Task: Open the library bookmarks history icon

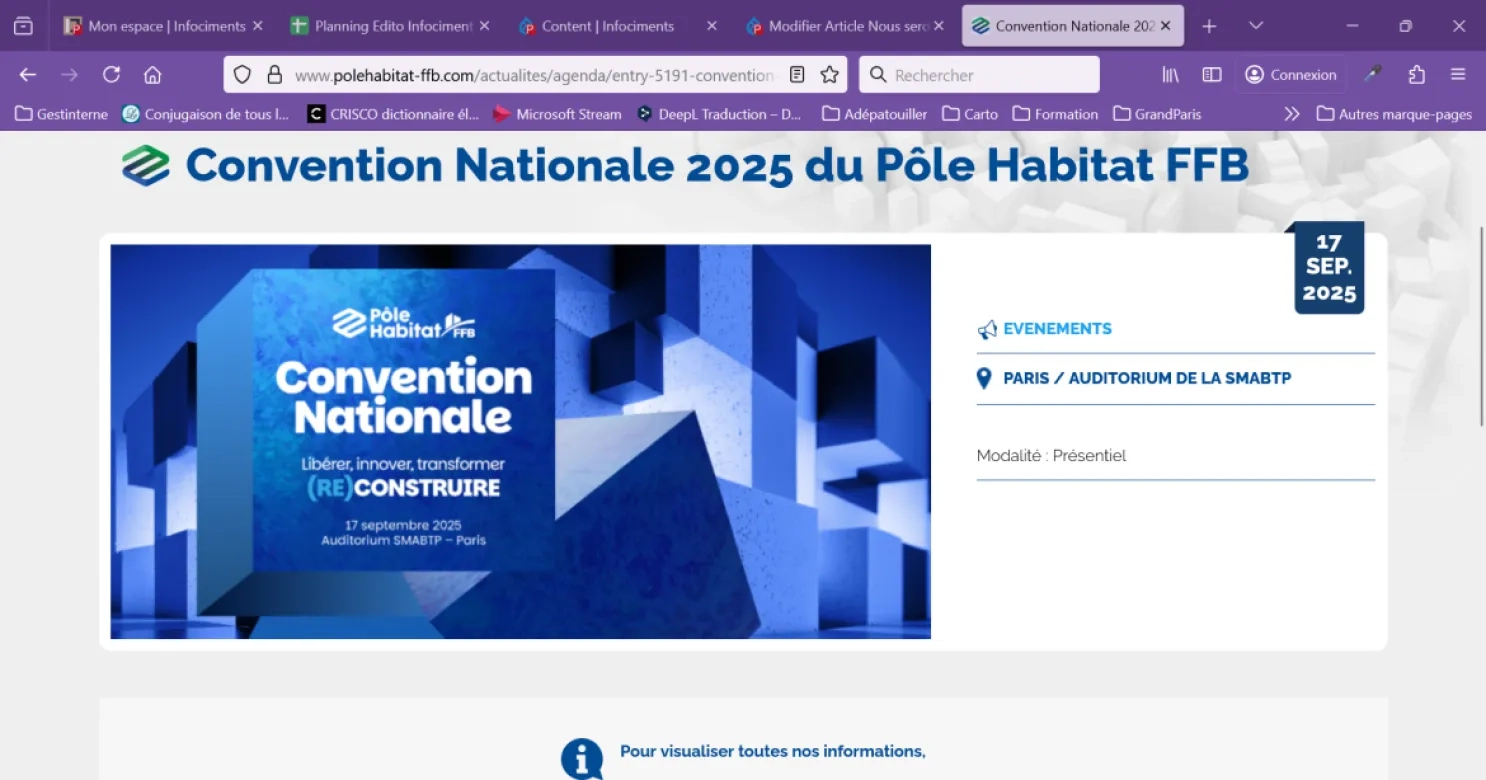Action: point(1170,75)
